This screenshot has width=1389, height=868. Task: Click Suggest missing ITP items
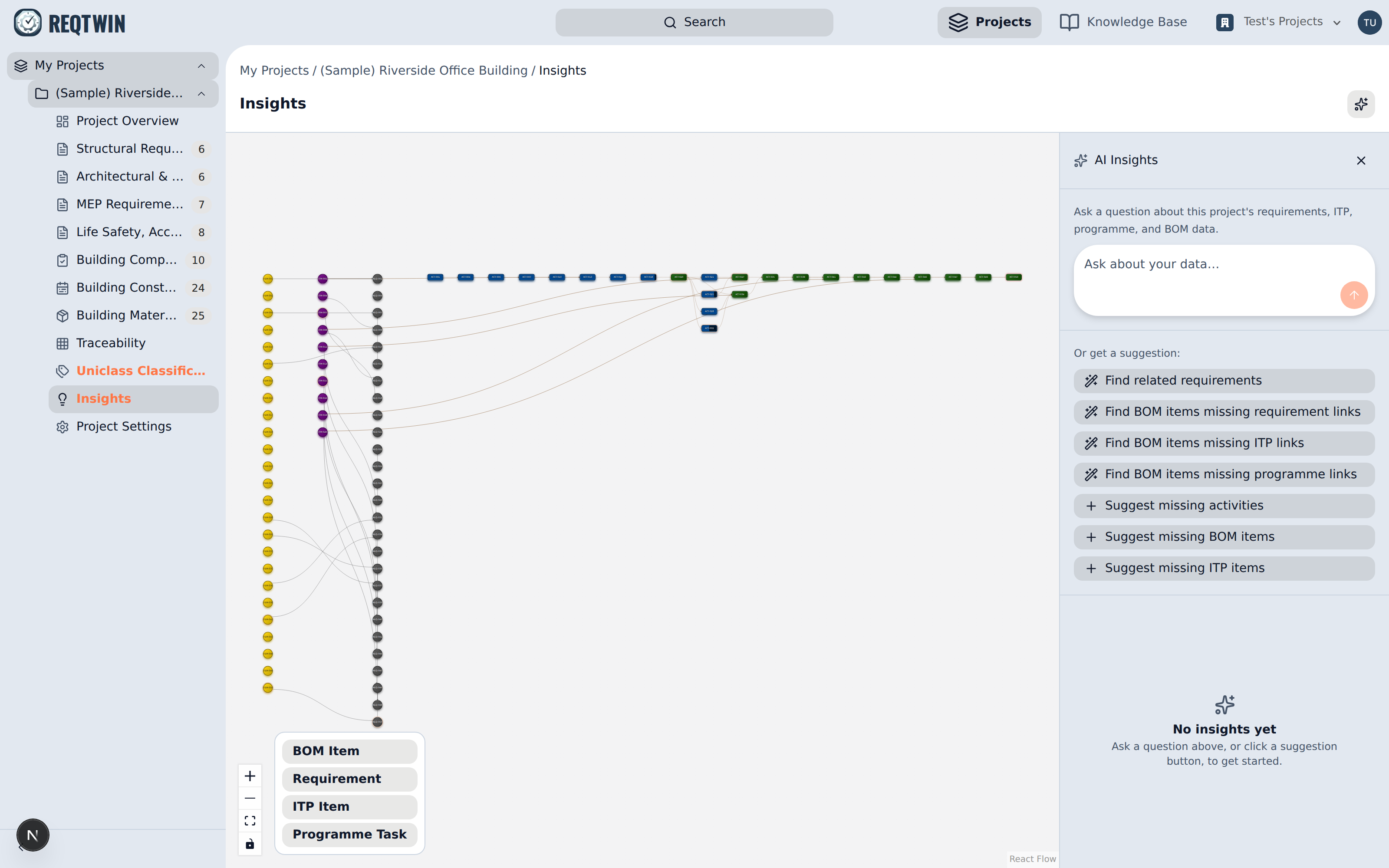1224,569
